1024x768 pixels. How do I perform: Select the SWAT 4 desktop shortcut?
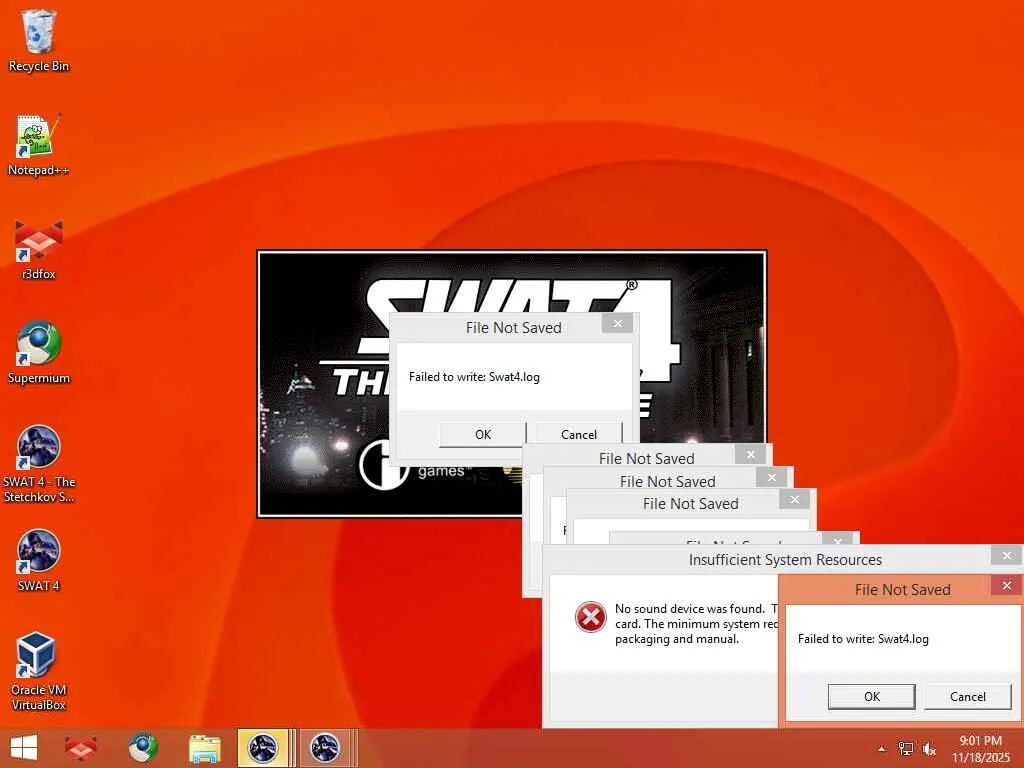point(39,560)
